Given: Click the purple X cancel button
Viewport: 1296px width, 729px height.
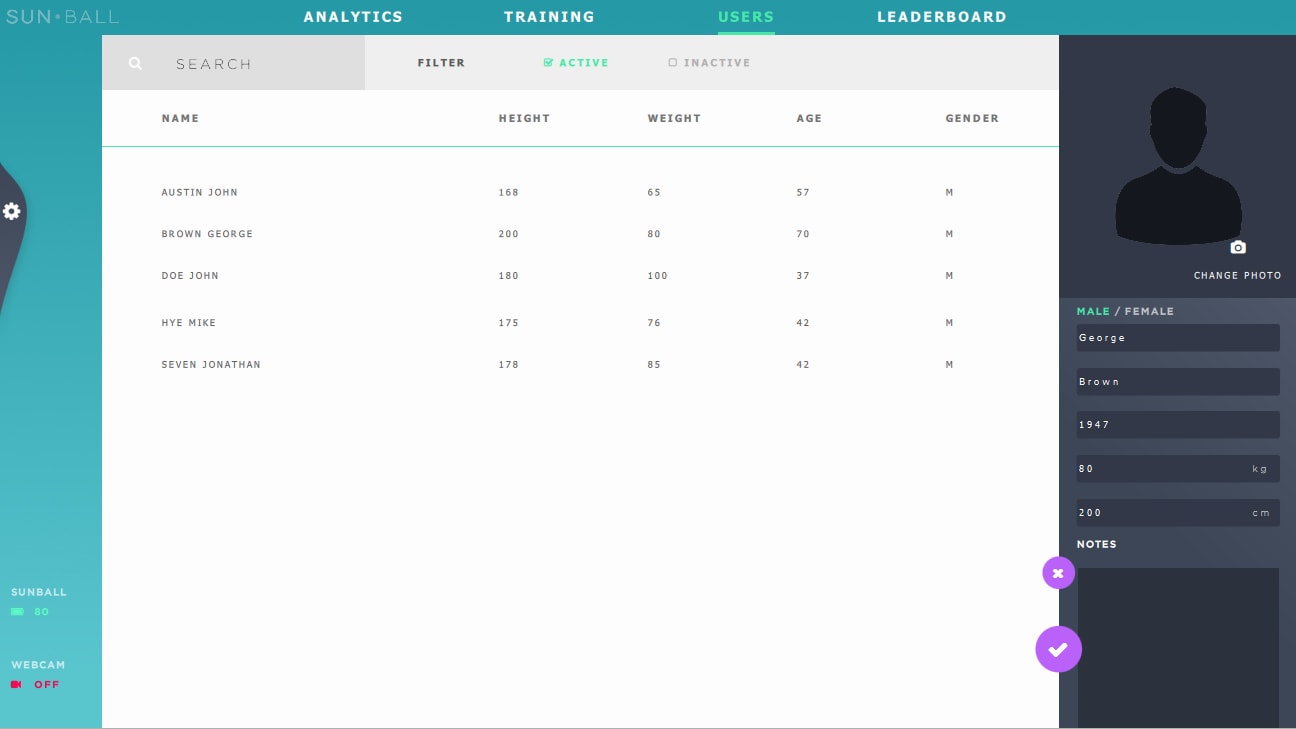Looking at the screenshot, I should tap(1058, 573).
